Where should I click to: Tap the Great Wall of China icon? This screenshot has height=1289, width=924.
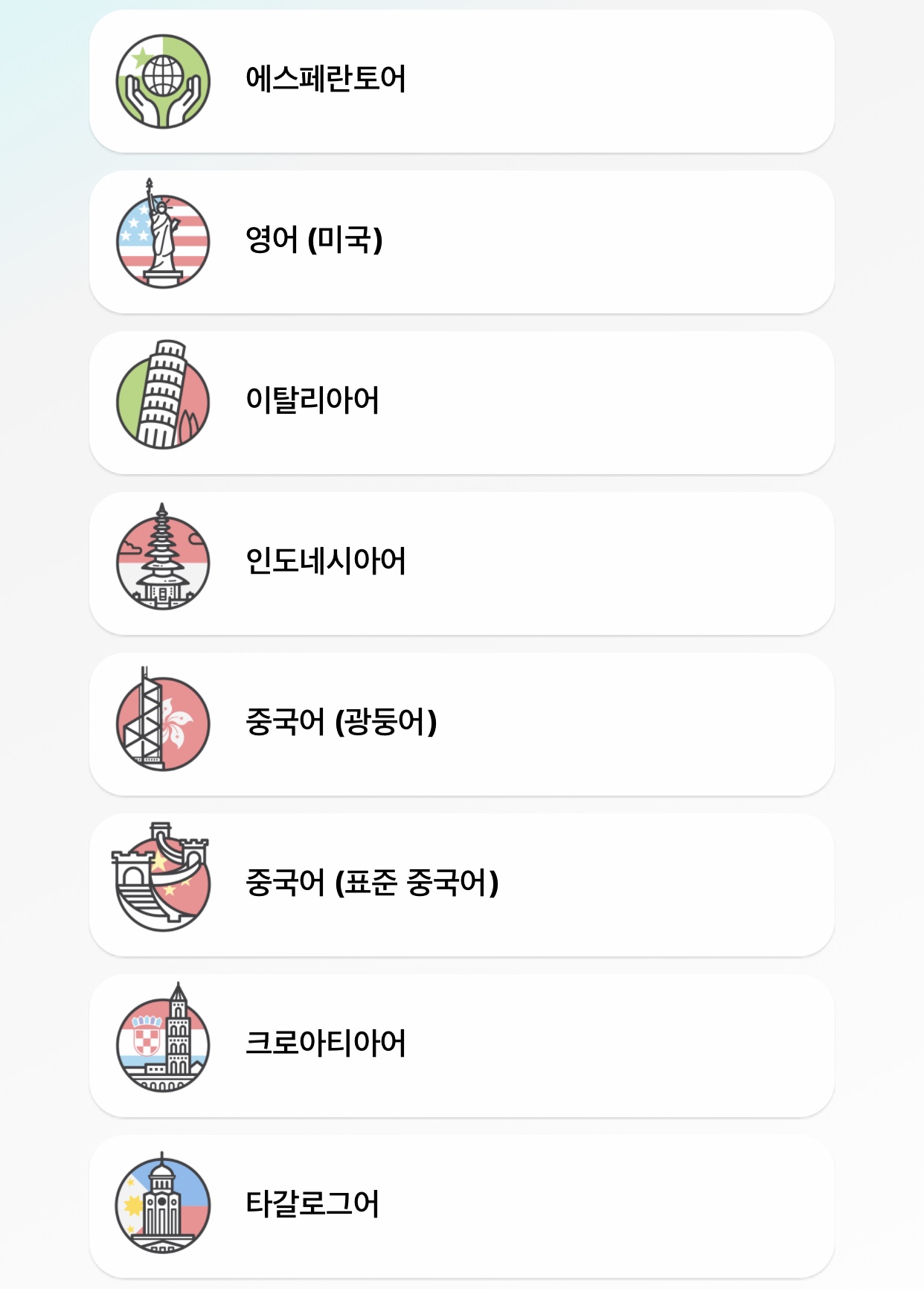tap(161, 877)
